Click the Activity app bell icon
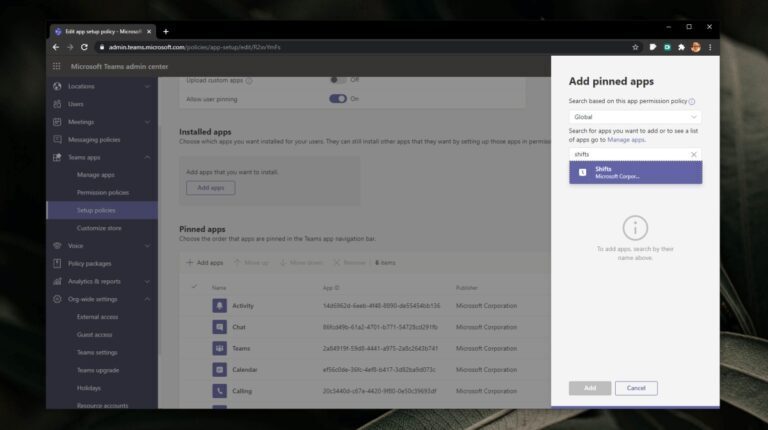Screen dimensions: 768x430 pos(219,306)
